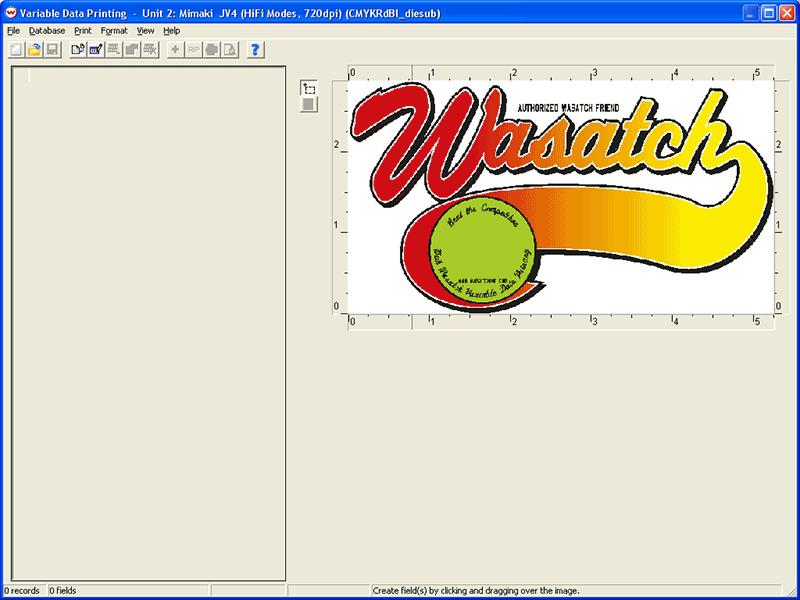Viewport: 800px width, 600px height.
Task: Click the grayed printer icon
Action: (x=212, y=50)
